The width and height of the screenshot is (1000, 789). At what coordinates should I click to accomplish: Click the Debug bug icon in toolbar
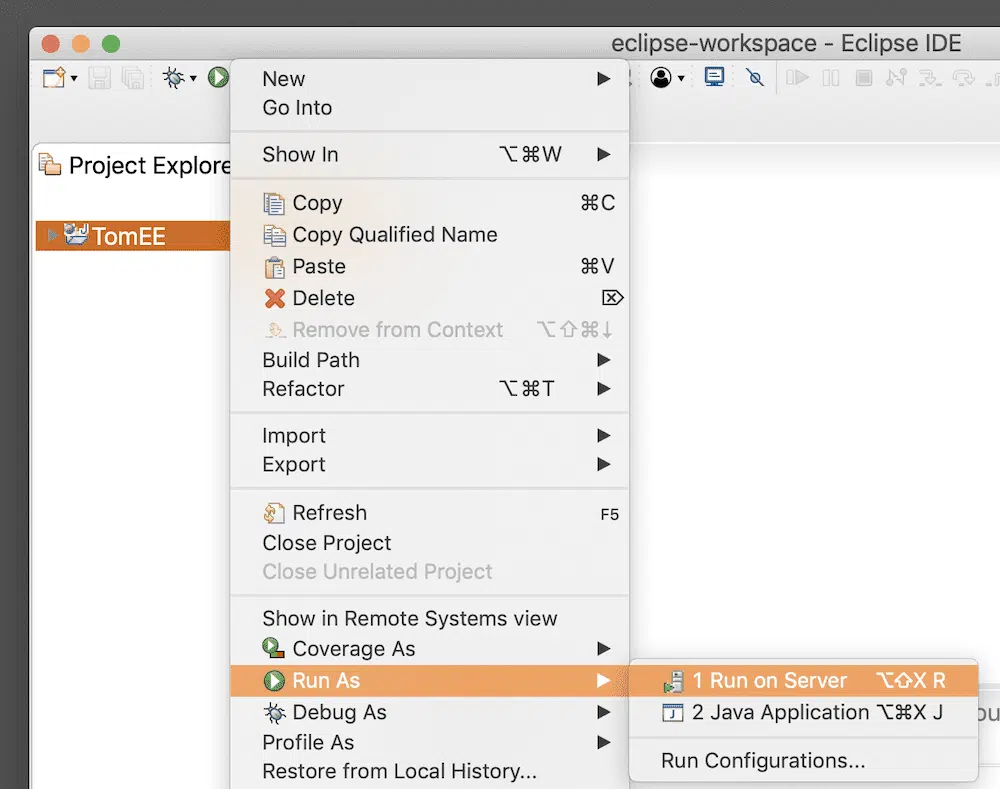tap(173, 78)
